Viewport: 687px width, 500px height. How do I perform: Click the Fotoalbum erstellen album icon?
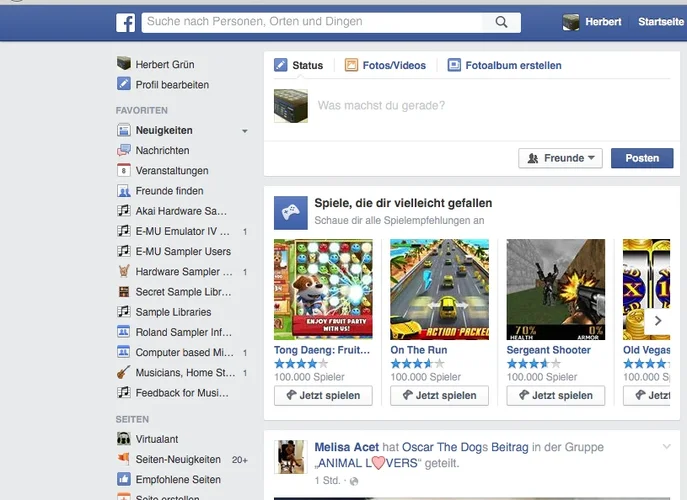pyautogui.click(x=454, y=65)
